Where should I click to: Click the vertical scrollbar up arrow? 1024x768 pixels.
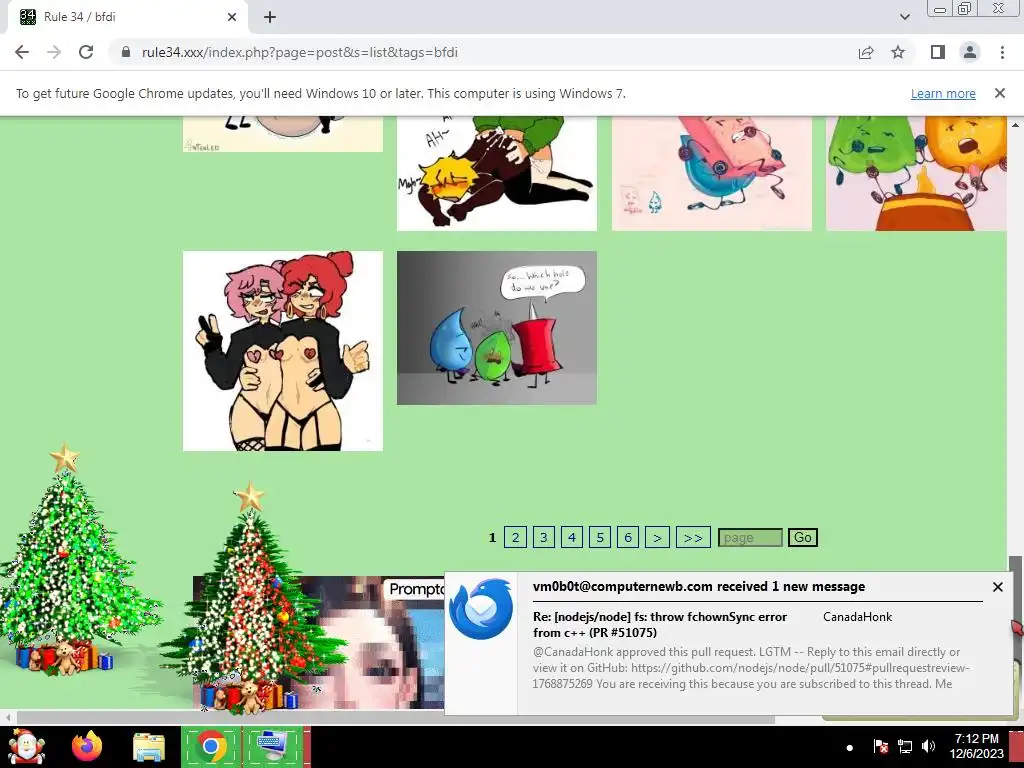click(x=1015, y=124)
